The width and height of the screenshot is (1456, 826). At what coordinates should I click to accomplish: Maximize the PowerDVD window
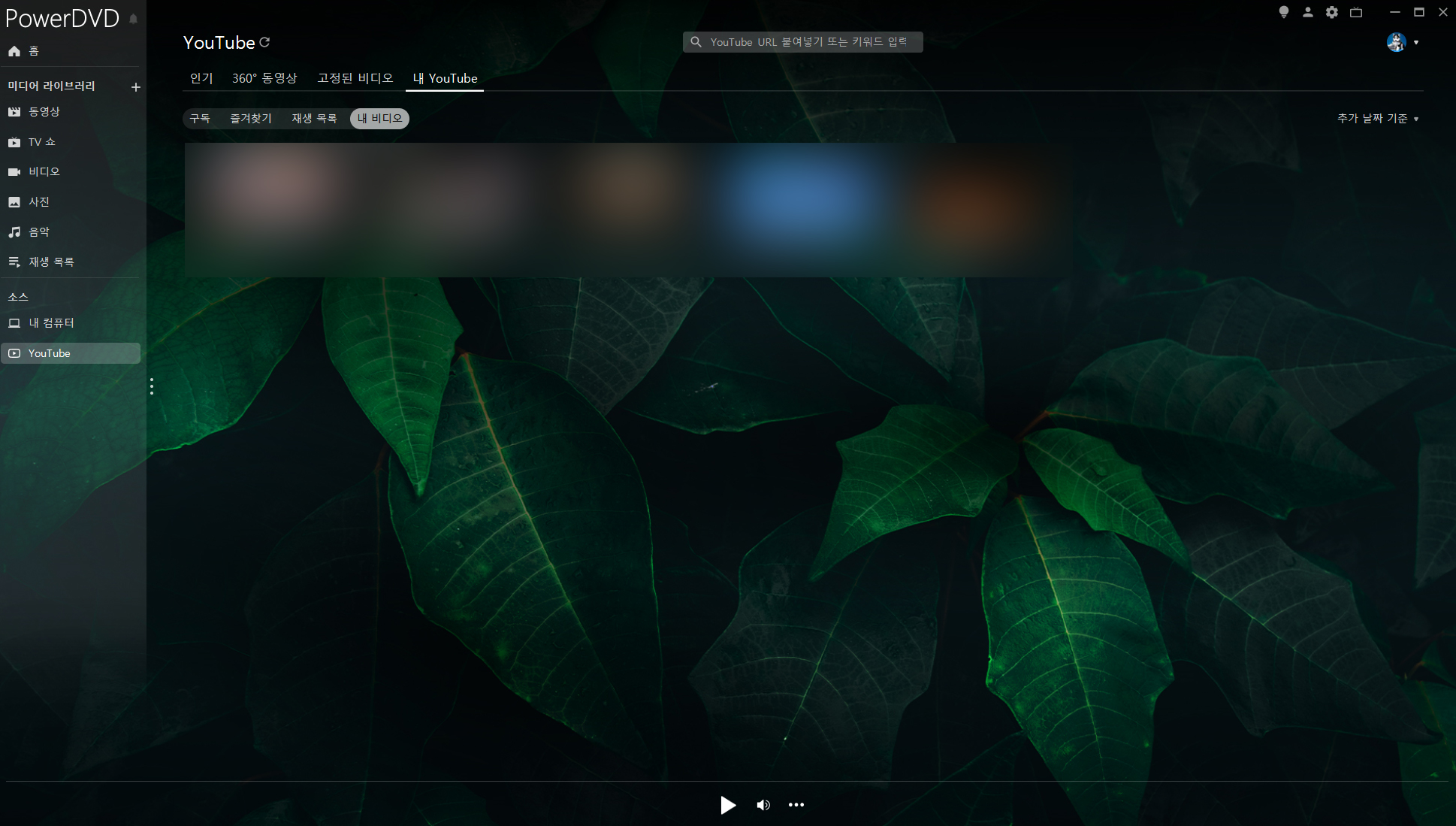tap(1419, 12)
